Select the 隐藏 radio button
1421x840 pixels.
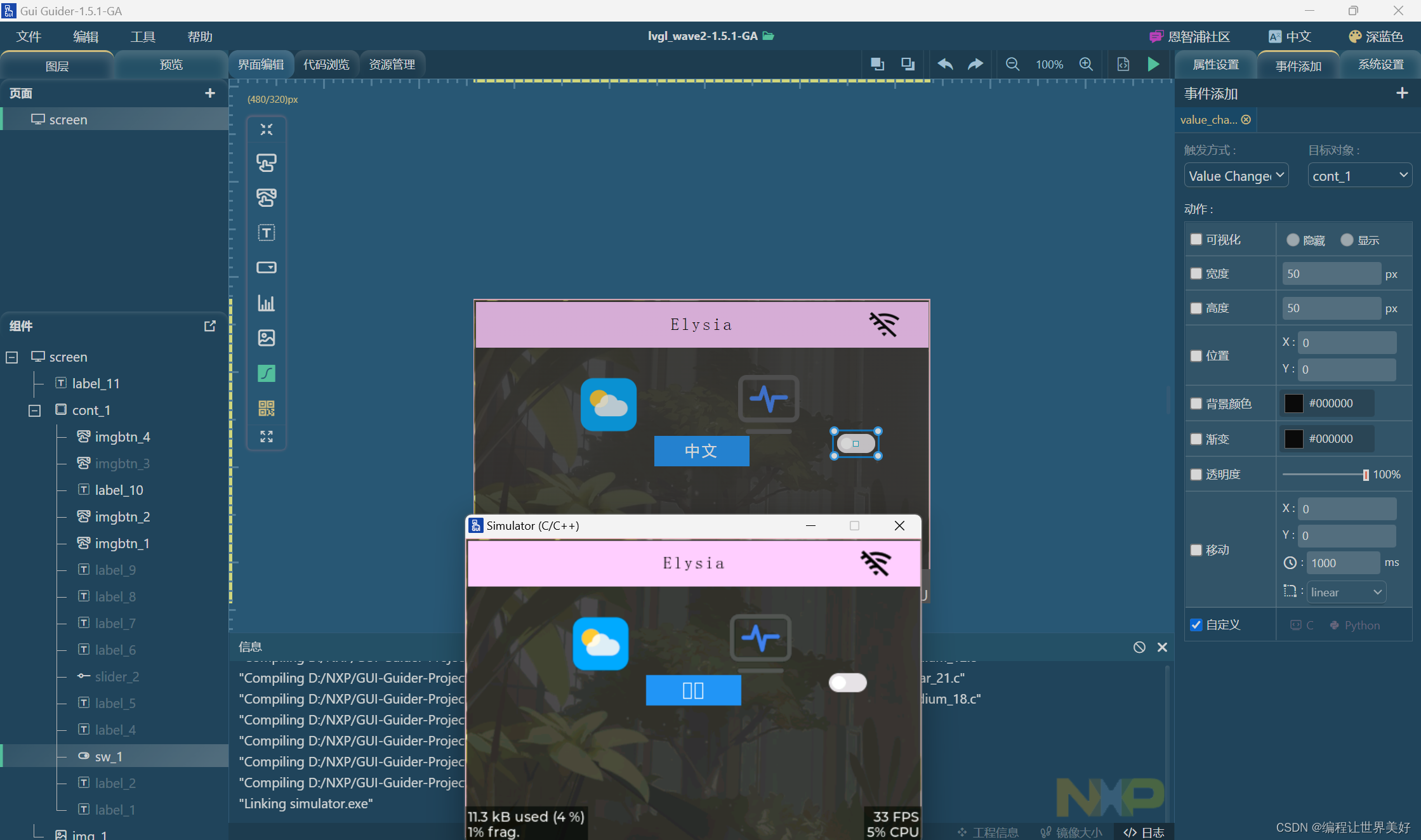pos(1293,240)
